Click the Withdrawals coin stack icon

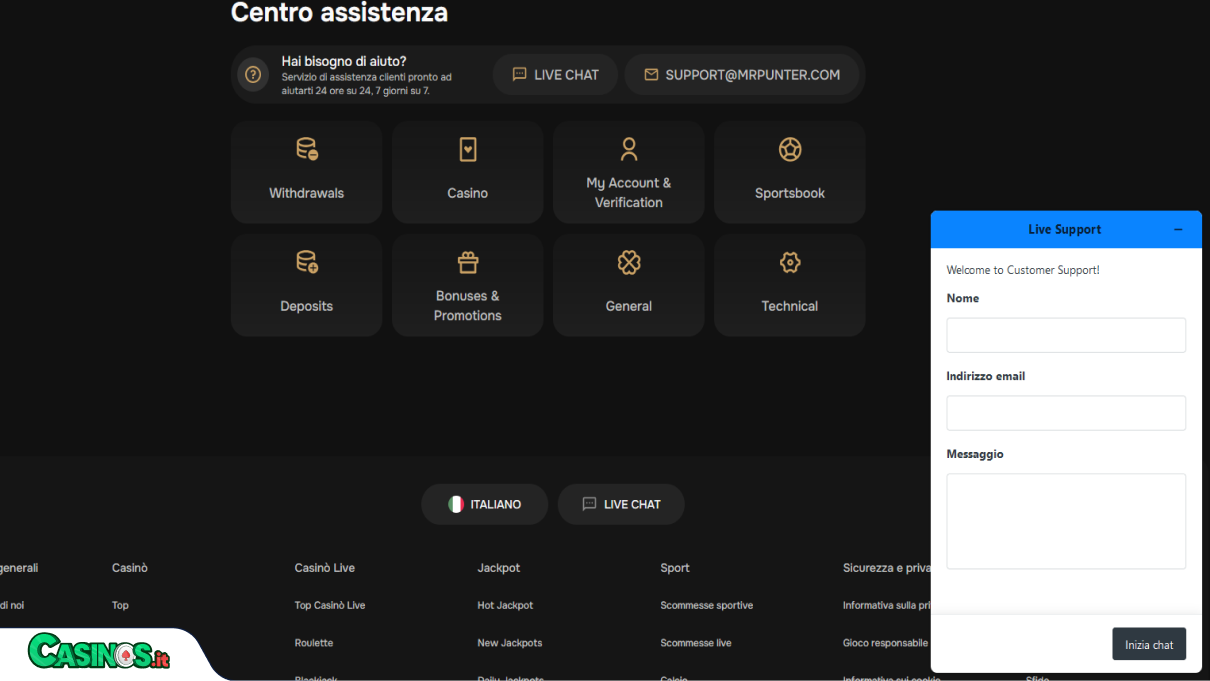click(307, 149)
